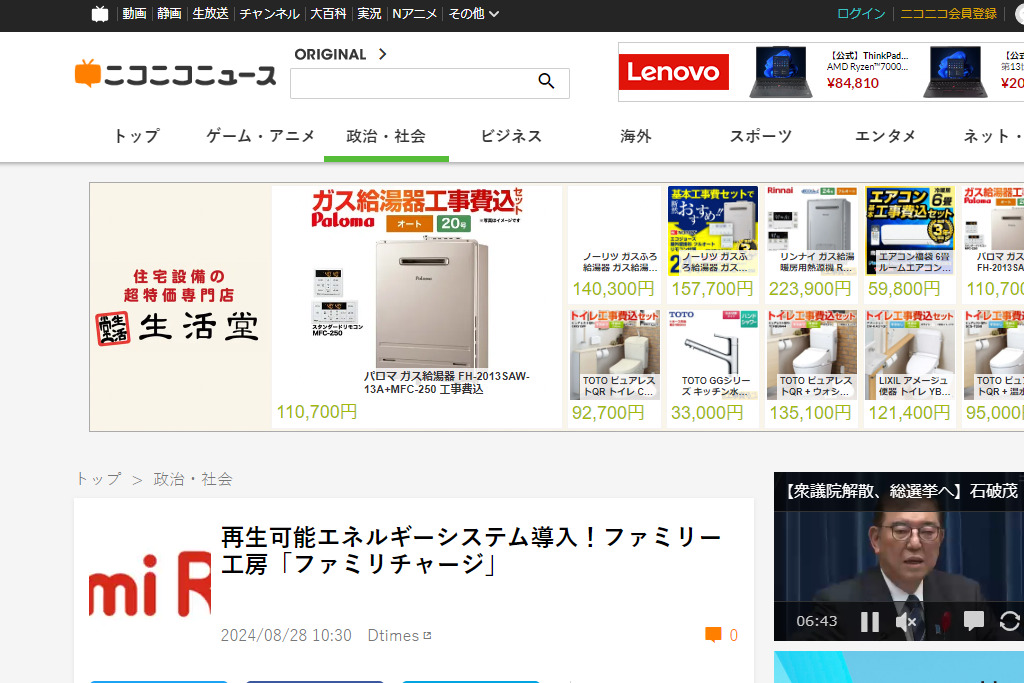Unmute the video player sound

pos(906,621)
